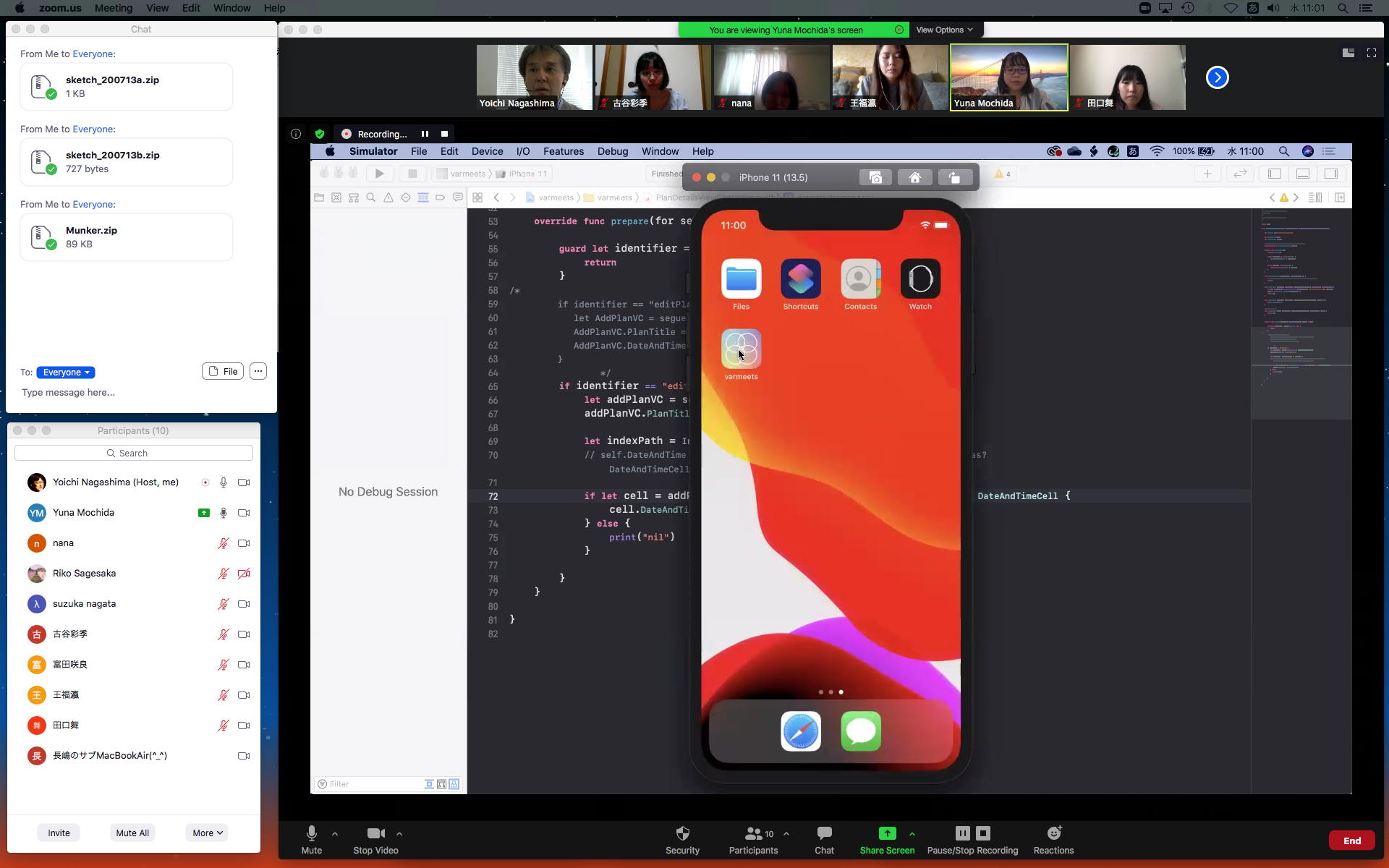1389x868 pixels.
Task: Open the Window menu of zoom.us
Action: 231,8
